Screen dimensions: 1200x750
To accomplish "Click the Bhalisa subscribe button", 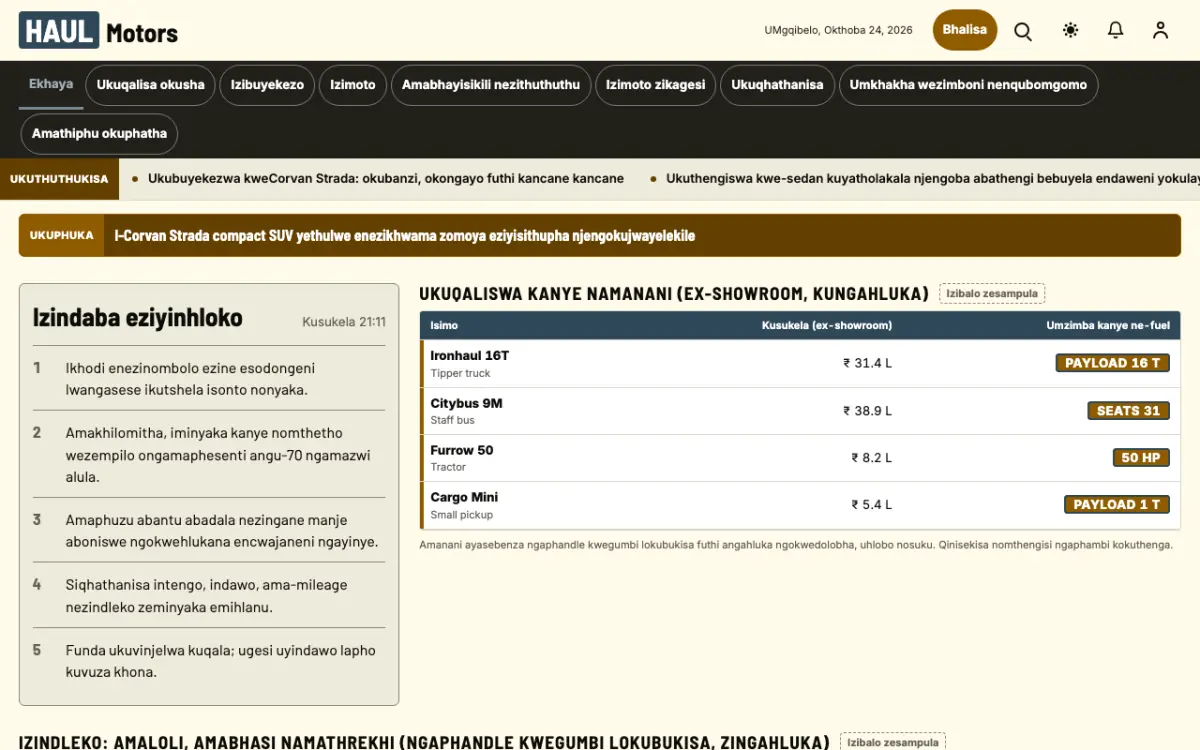I will tap(965, 30).
